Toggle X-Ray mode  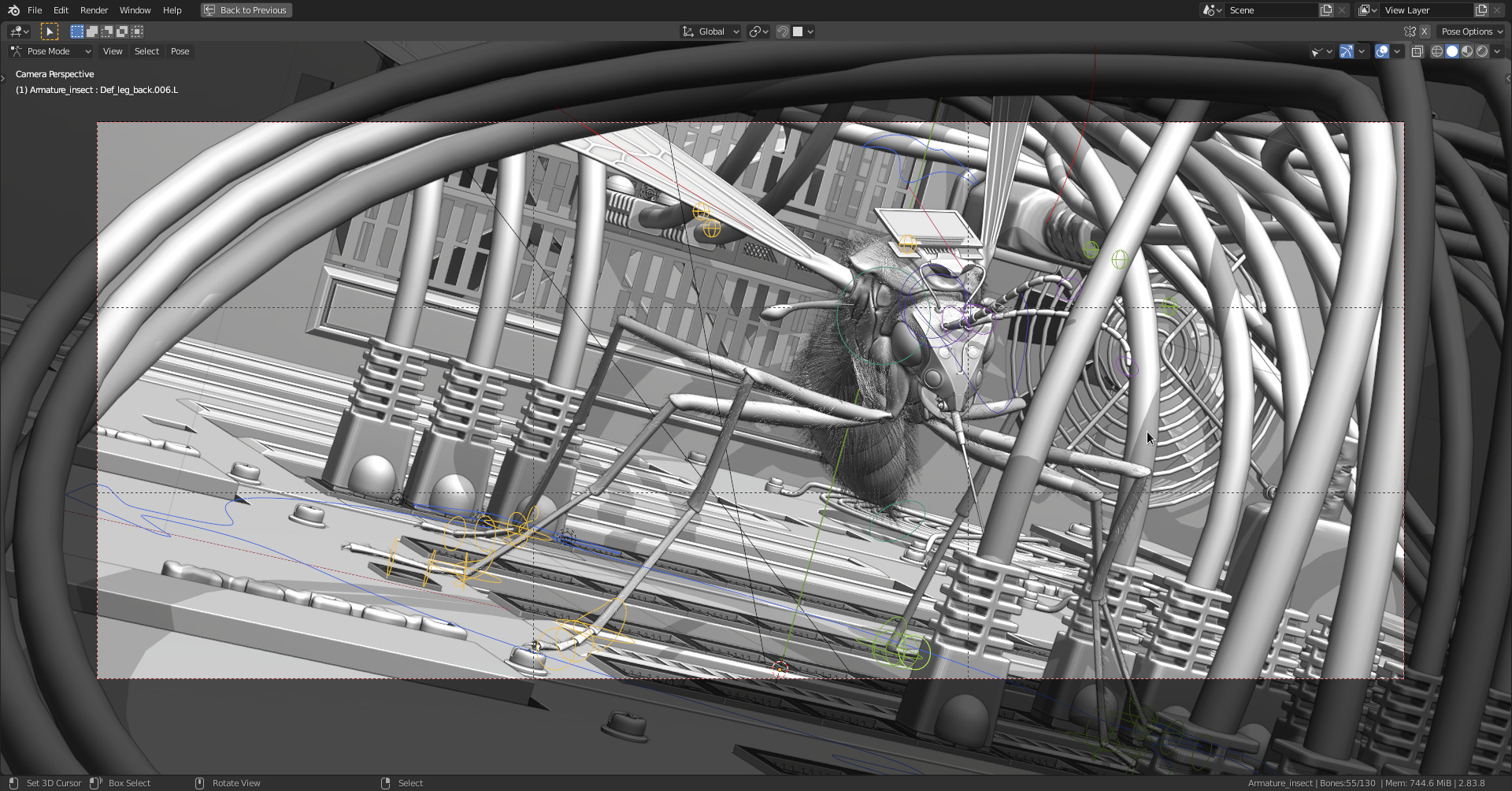pos(1417,51)
